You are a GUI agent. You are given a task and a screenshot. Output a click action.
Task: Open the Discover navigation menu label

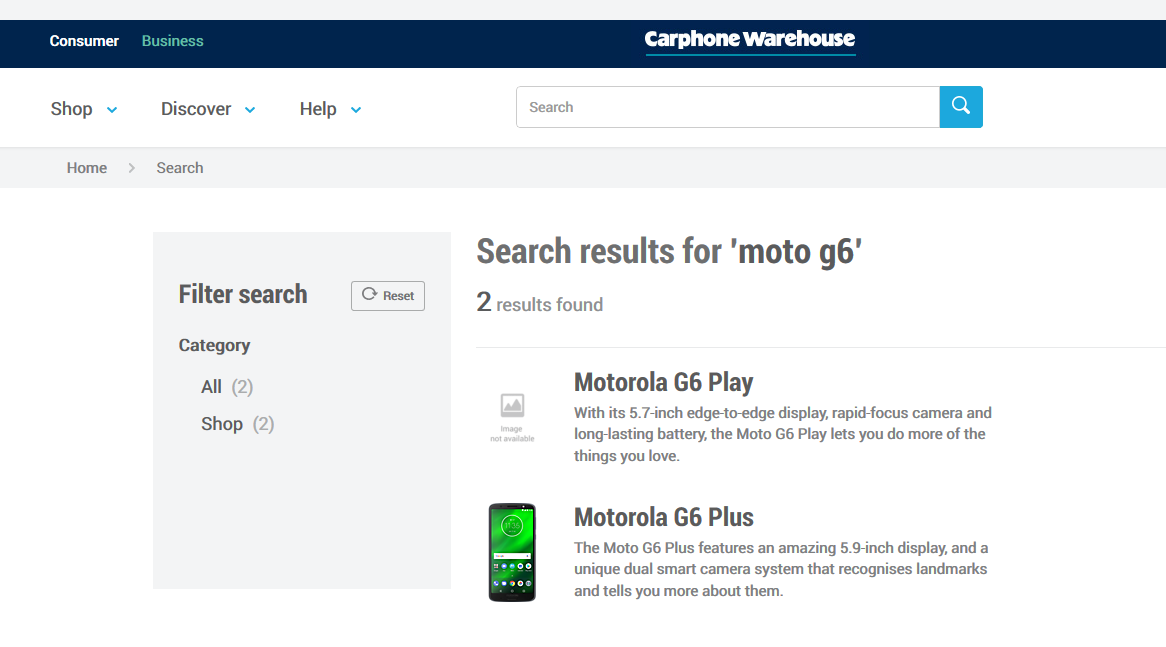[196, 109]
